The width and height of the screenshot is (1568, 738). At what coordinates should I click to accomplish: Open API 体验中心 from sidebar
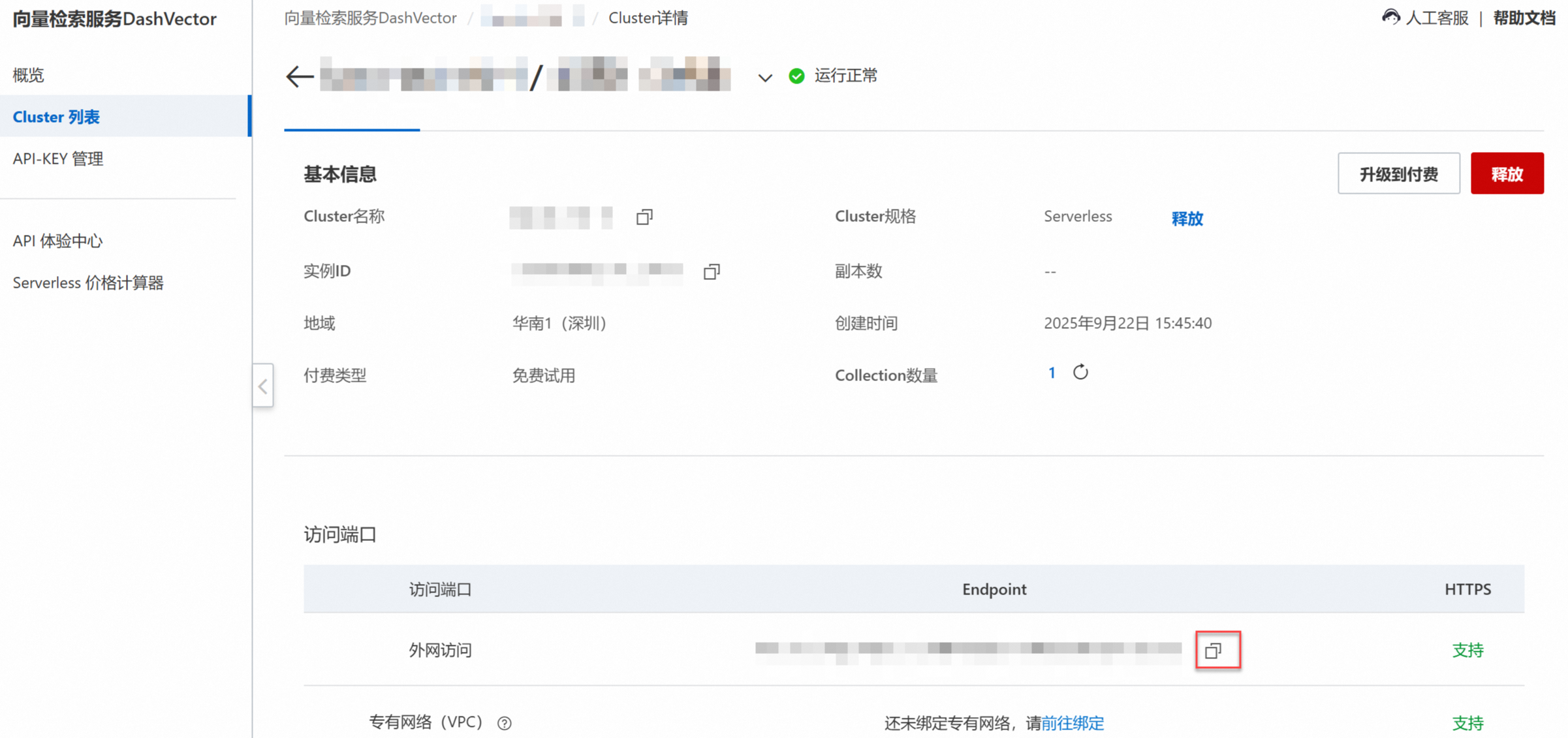coord(57,241)
